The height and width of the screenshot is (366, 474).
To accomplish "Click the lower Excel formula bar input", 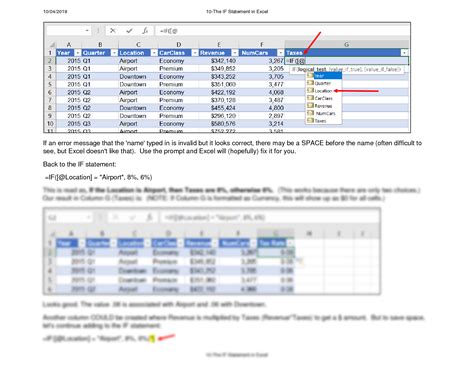I will (x=270, y=218).
